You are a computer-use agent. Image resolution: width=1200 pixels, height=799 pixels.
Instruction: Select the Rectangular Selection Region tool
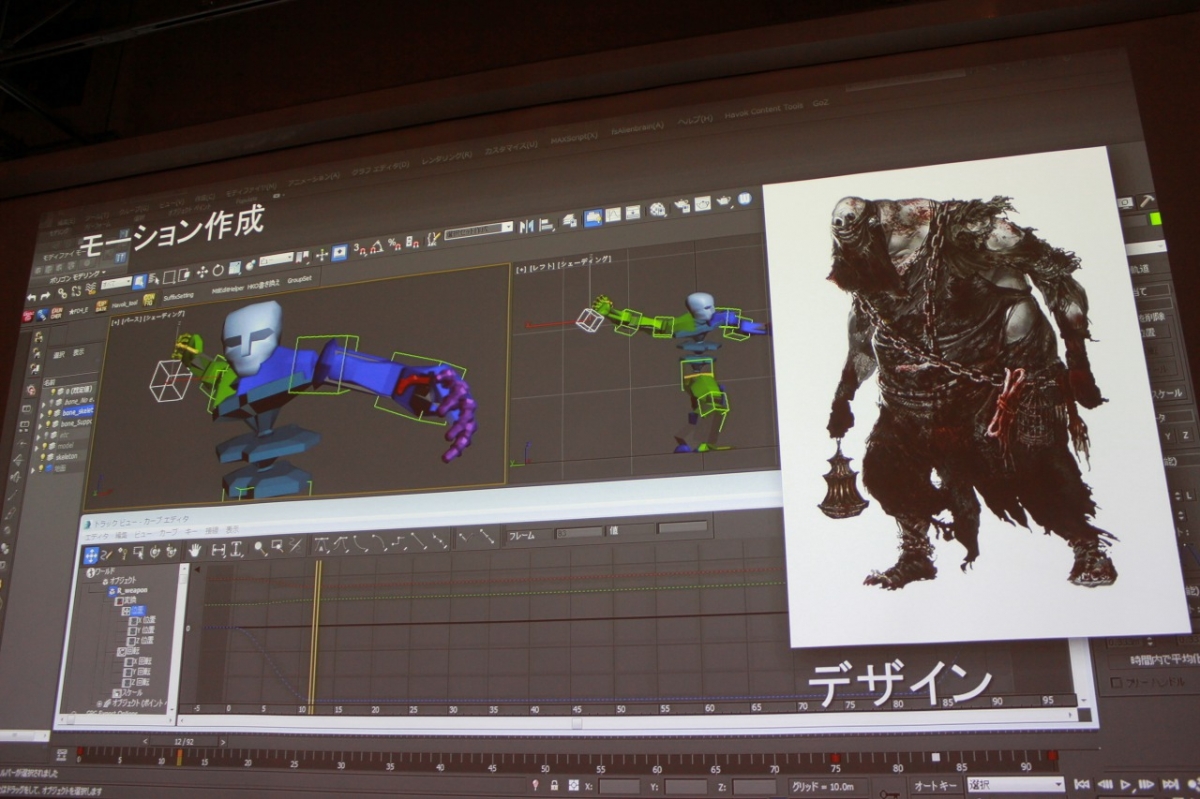coord(169,277)
